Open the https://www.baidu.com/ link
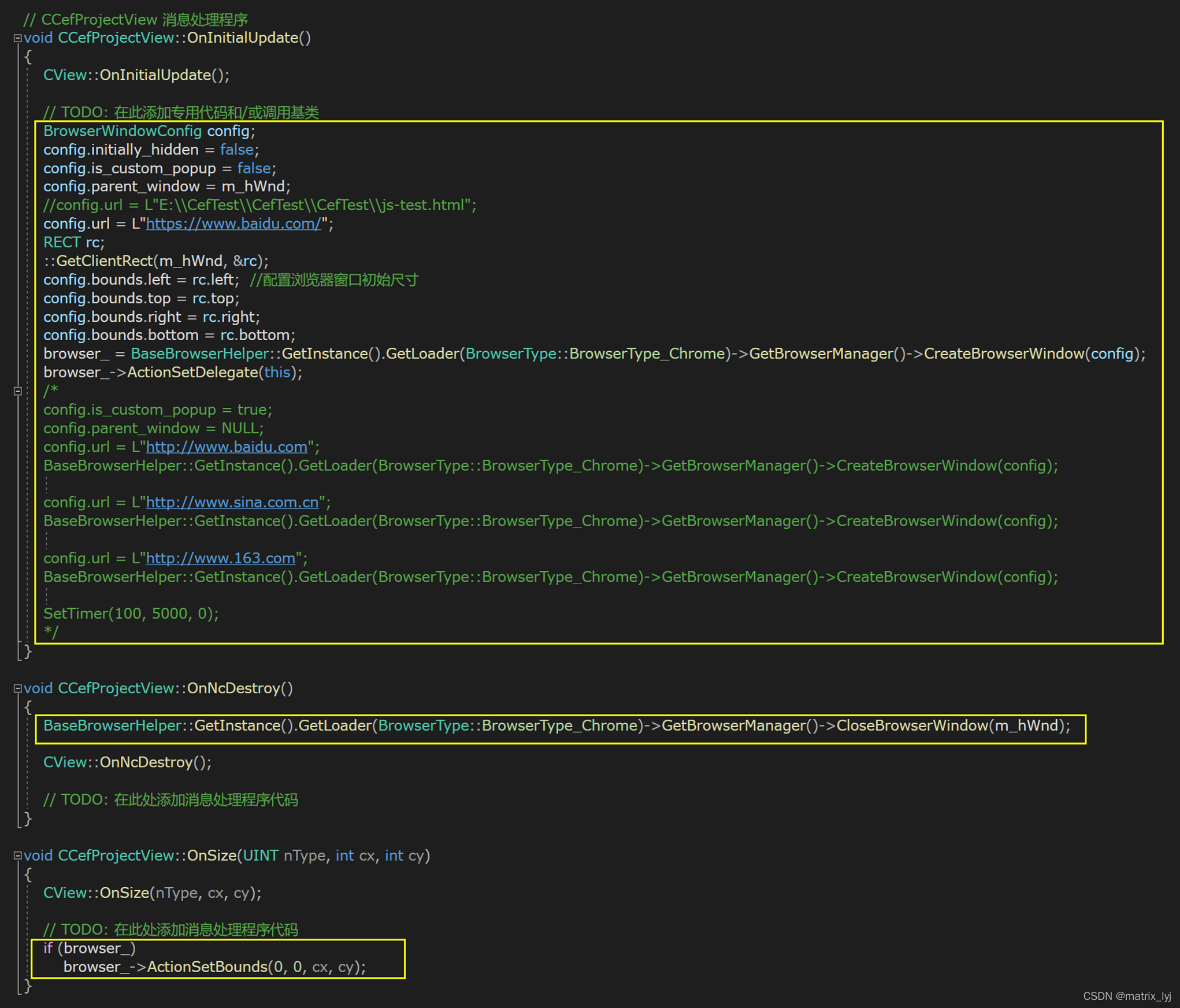The height and width of the screenshot is (1008, 1180). (233, 224)
